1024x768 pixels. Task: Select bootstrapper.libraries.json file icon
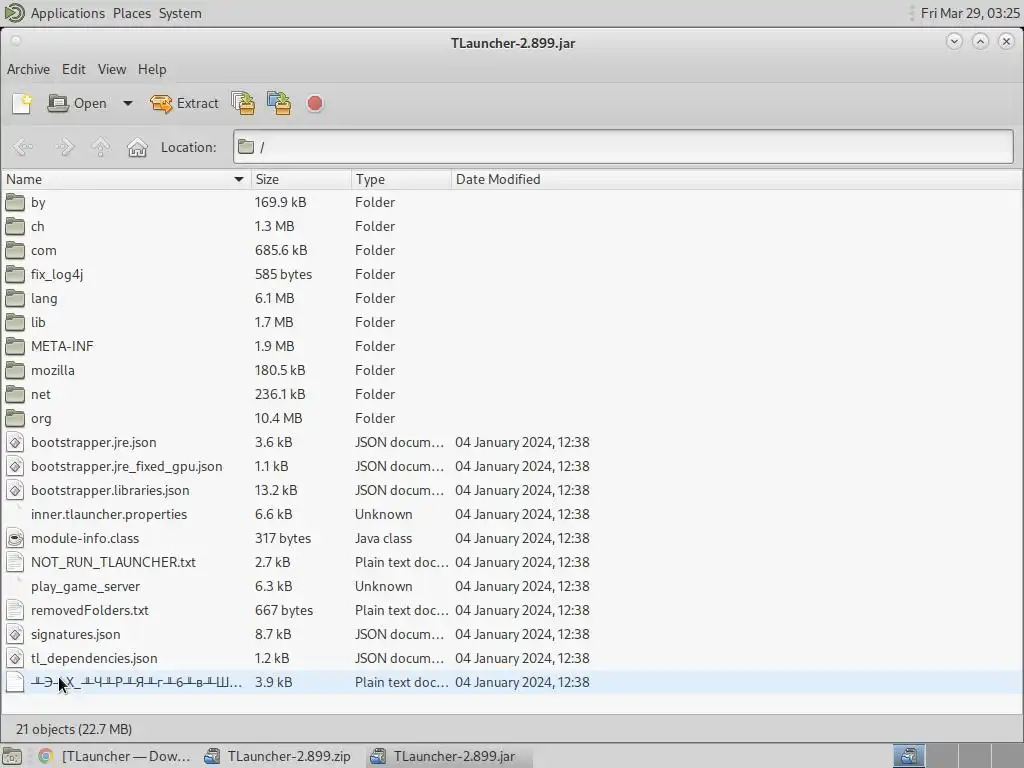click(15, 490)
